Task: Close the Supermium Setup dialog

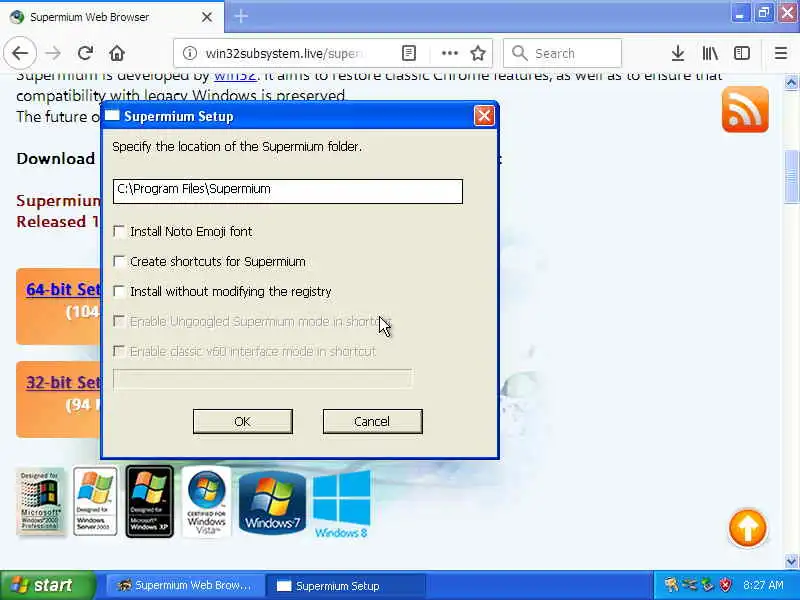Action: [484, 116]
